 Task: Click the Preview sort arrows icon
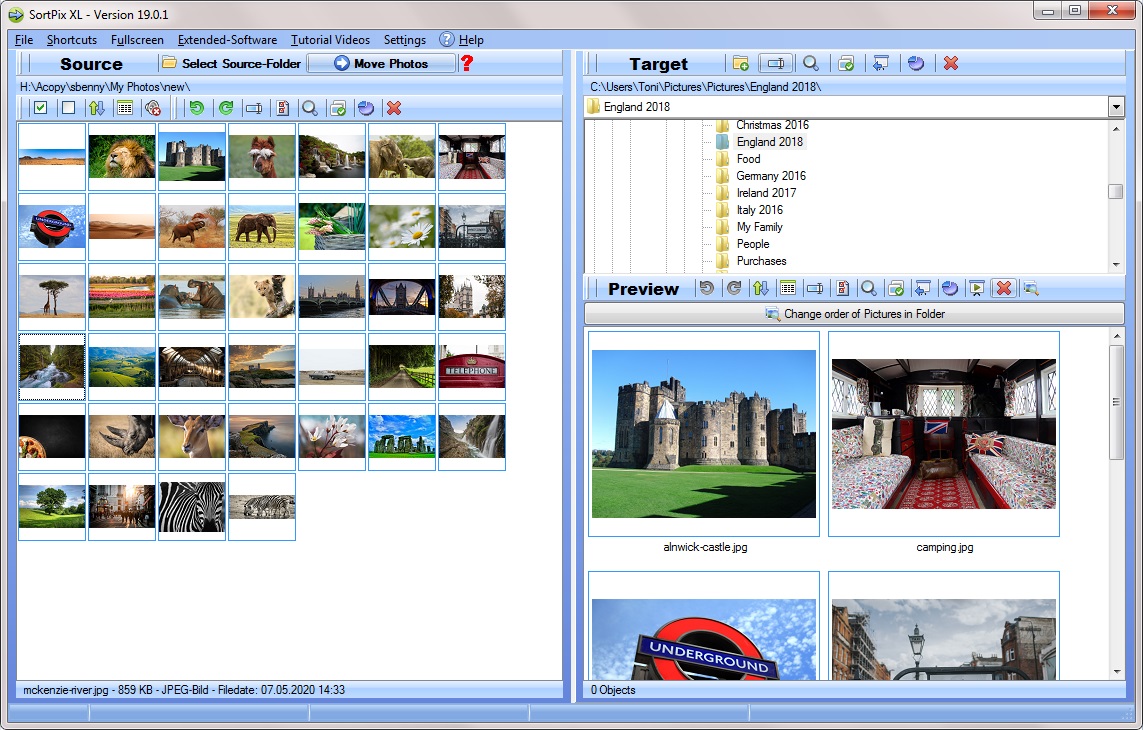point(760,289)
